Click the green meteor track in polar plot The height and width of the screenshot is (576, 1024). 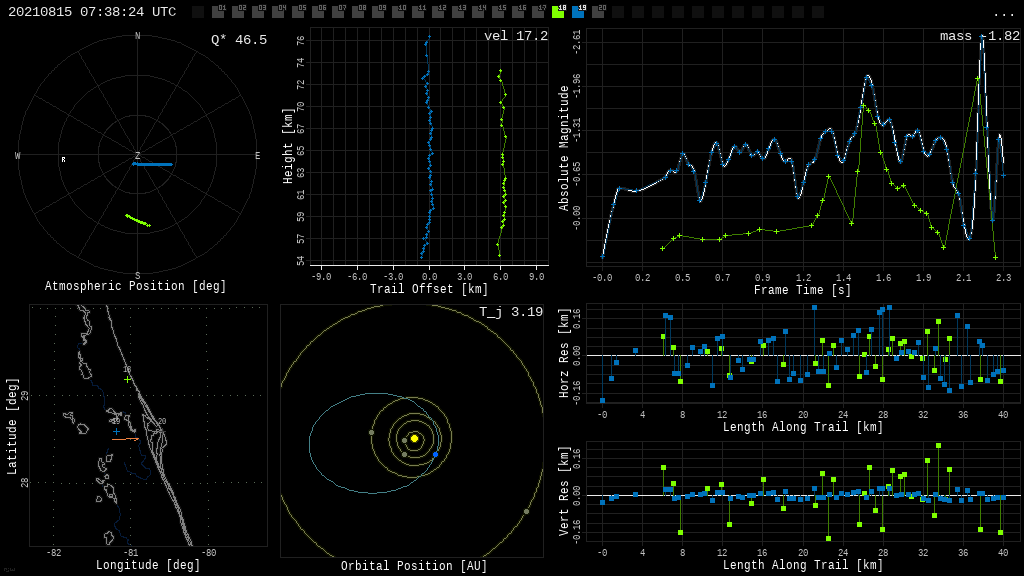coord(138,220)
